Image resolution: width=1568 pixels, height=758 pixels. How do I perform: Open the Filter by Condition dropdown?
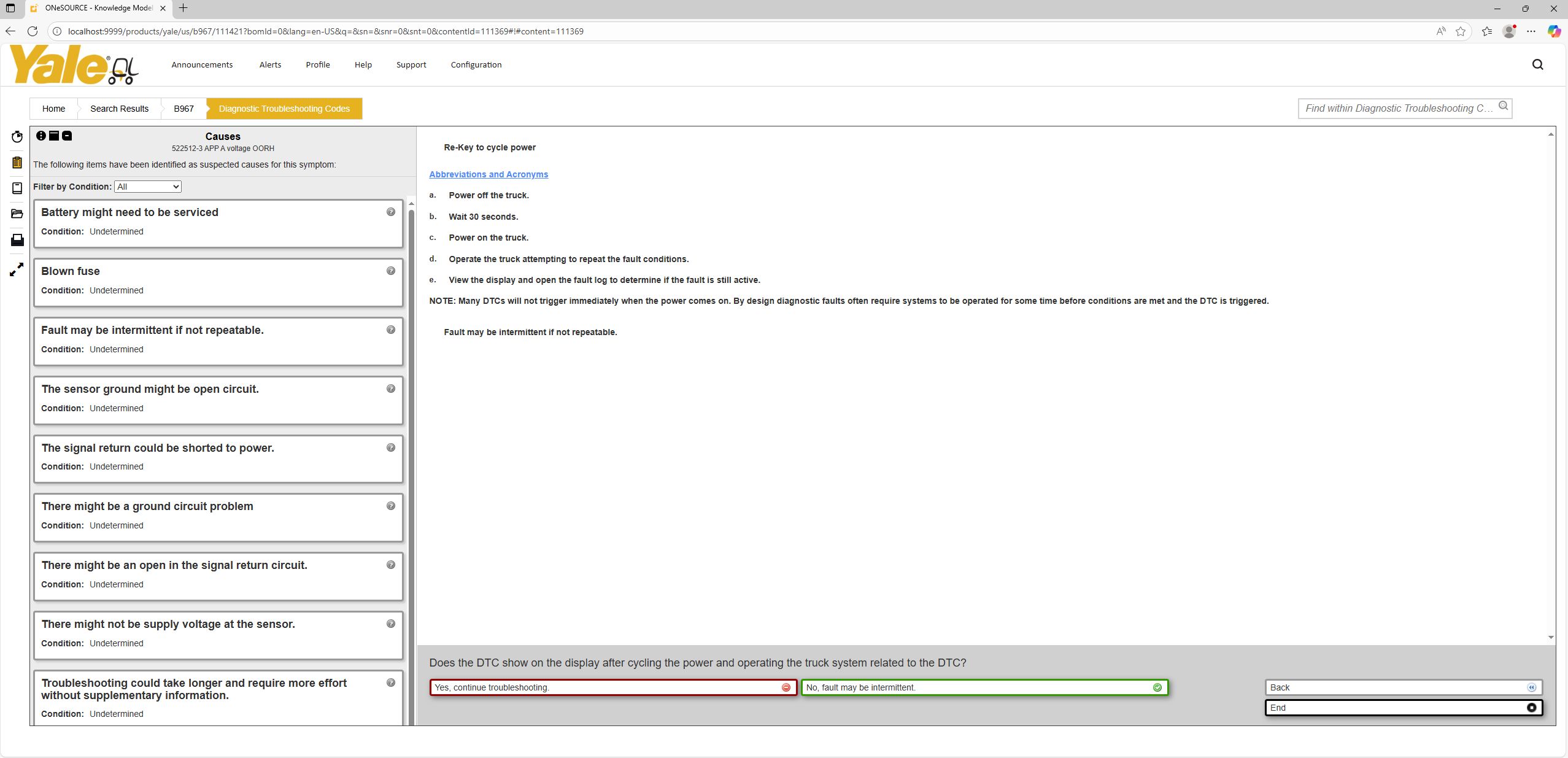[147, 186]
